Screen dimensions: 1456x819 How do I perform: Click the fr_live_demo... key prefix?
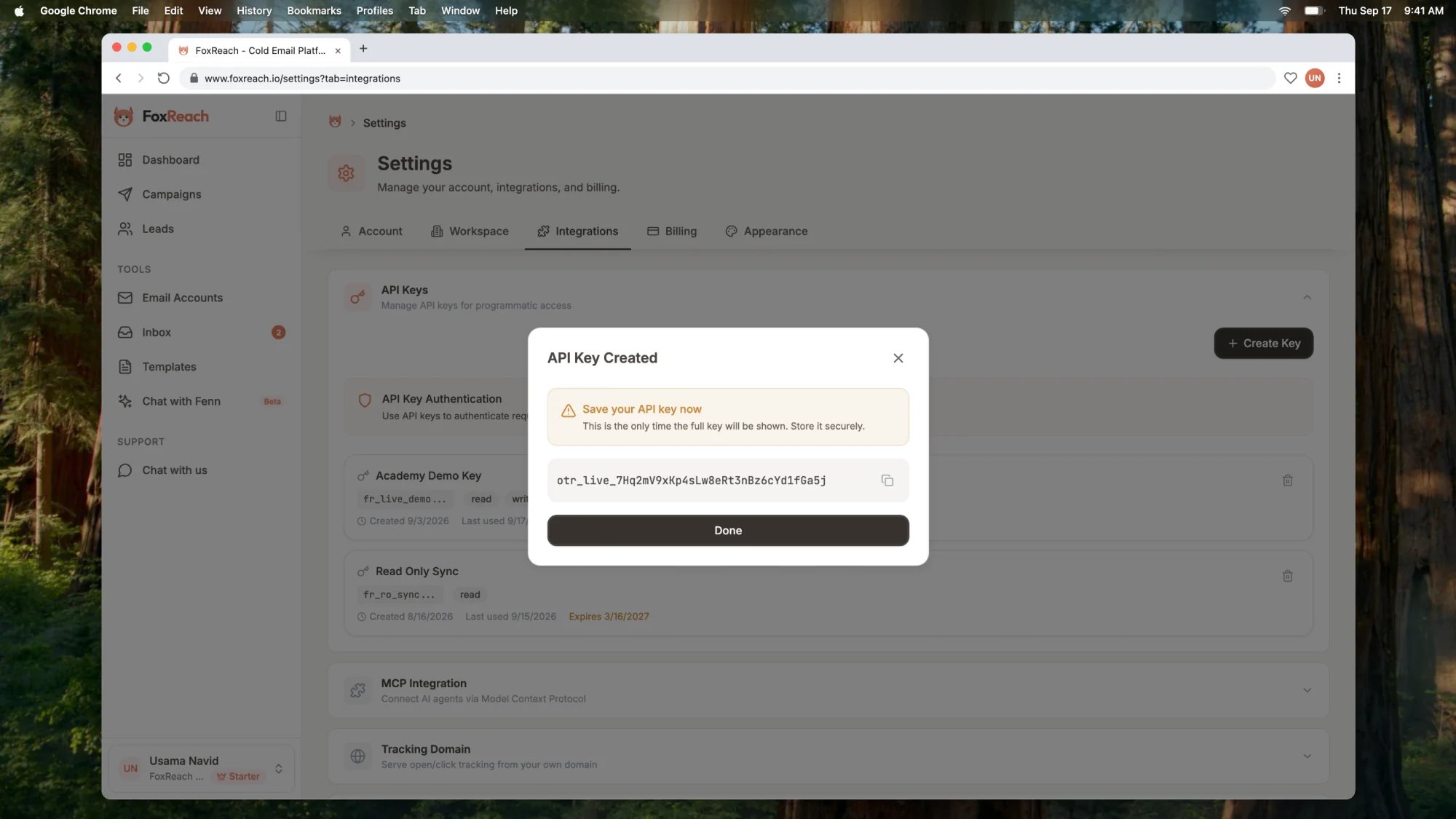pos(405,499)
